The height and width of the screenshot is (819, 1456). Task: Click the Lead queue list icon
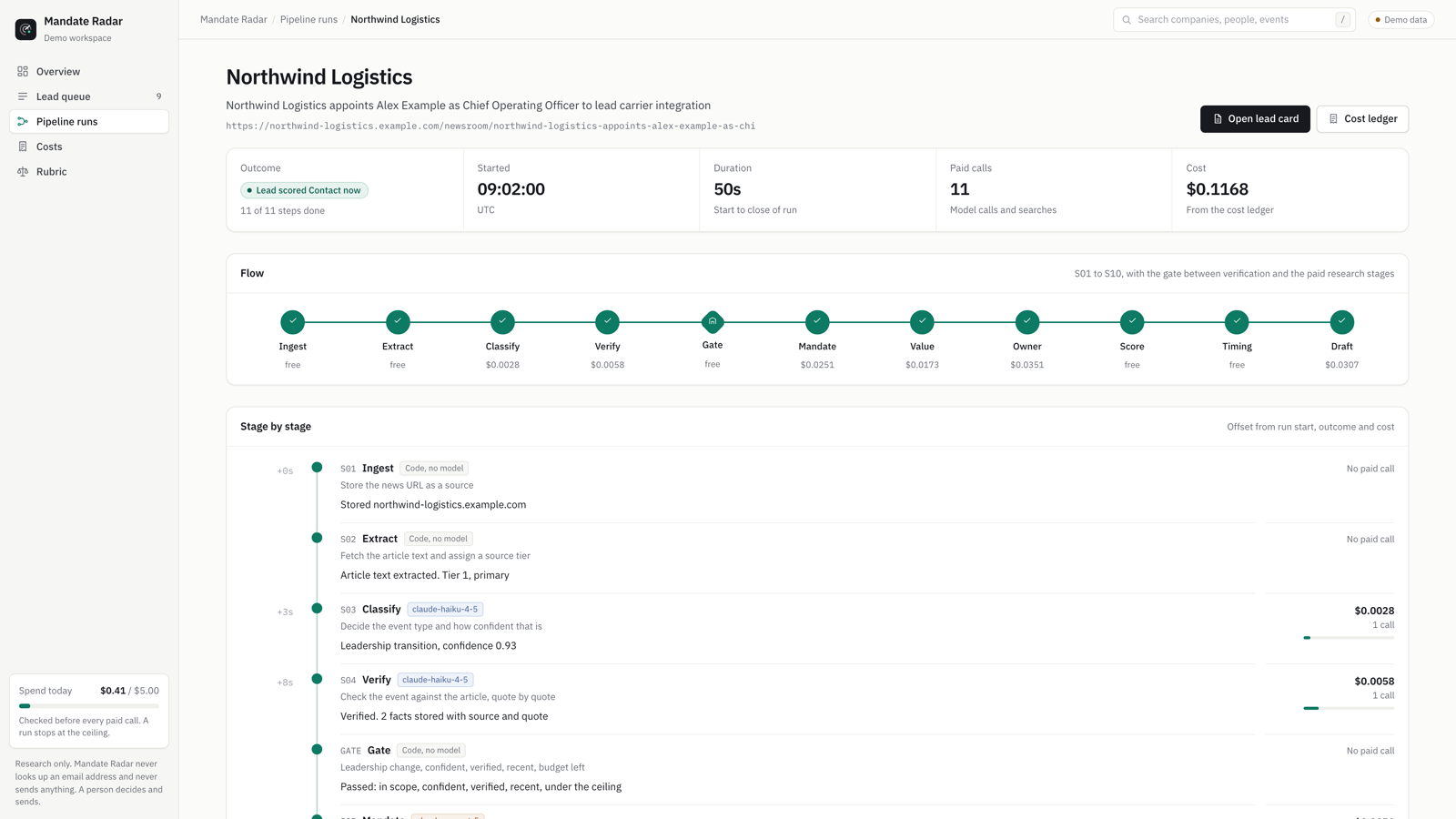tap(23, 96)
